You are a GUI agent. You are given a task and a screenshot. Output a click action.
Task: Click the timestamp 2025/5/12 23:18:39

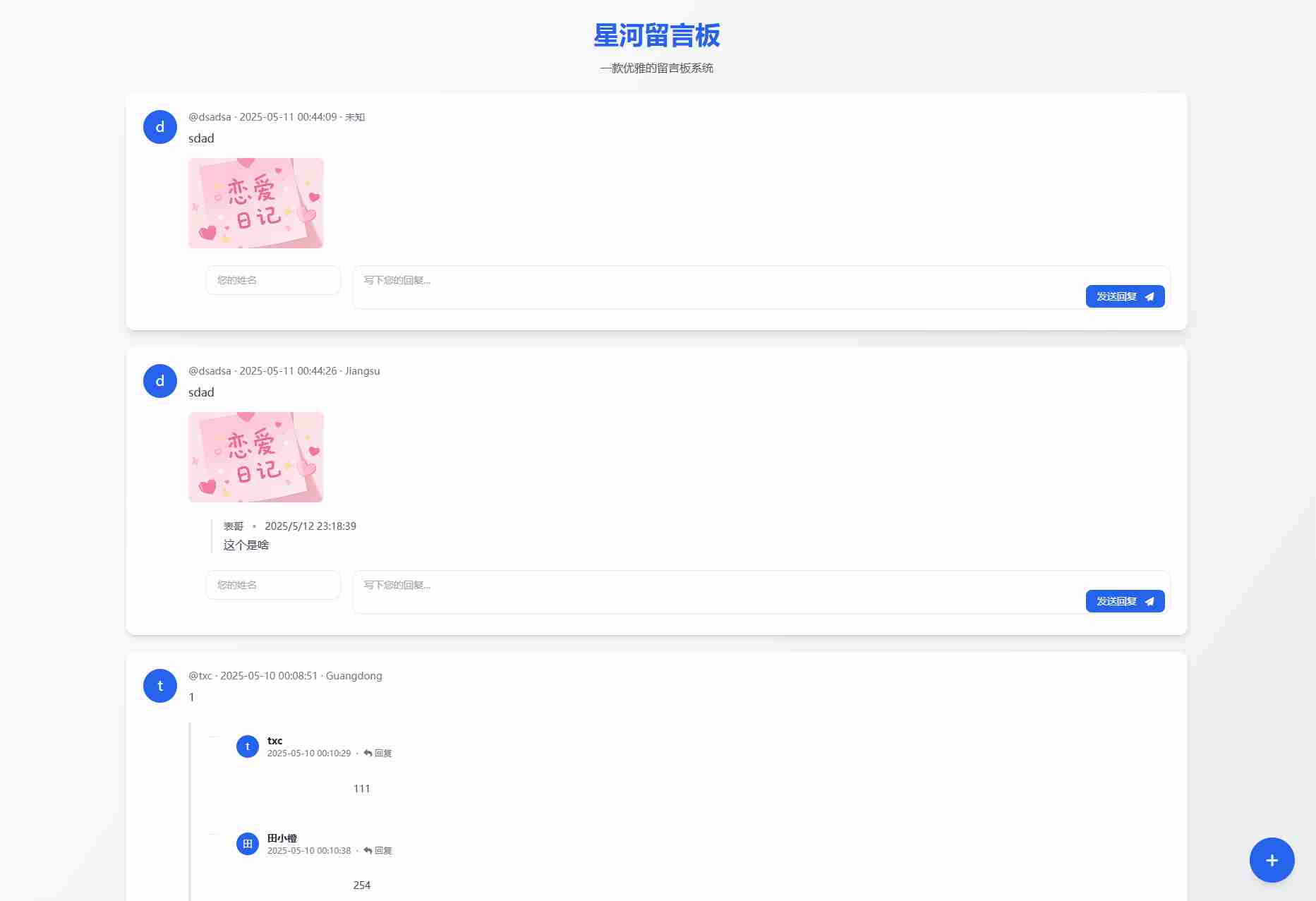click(x=310, y=526)
